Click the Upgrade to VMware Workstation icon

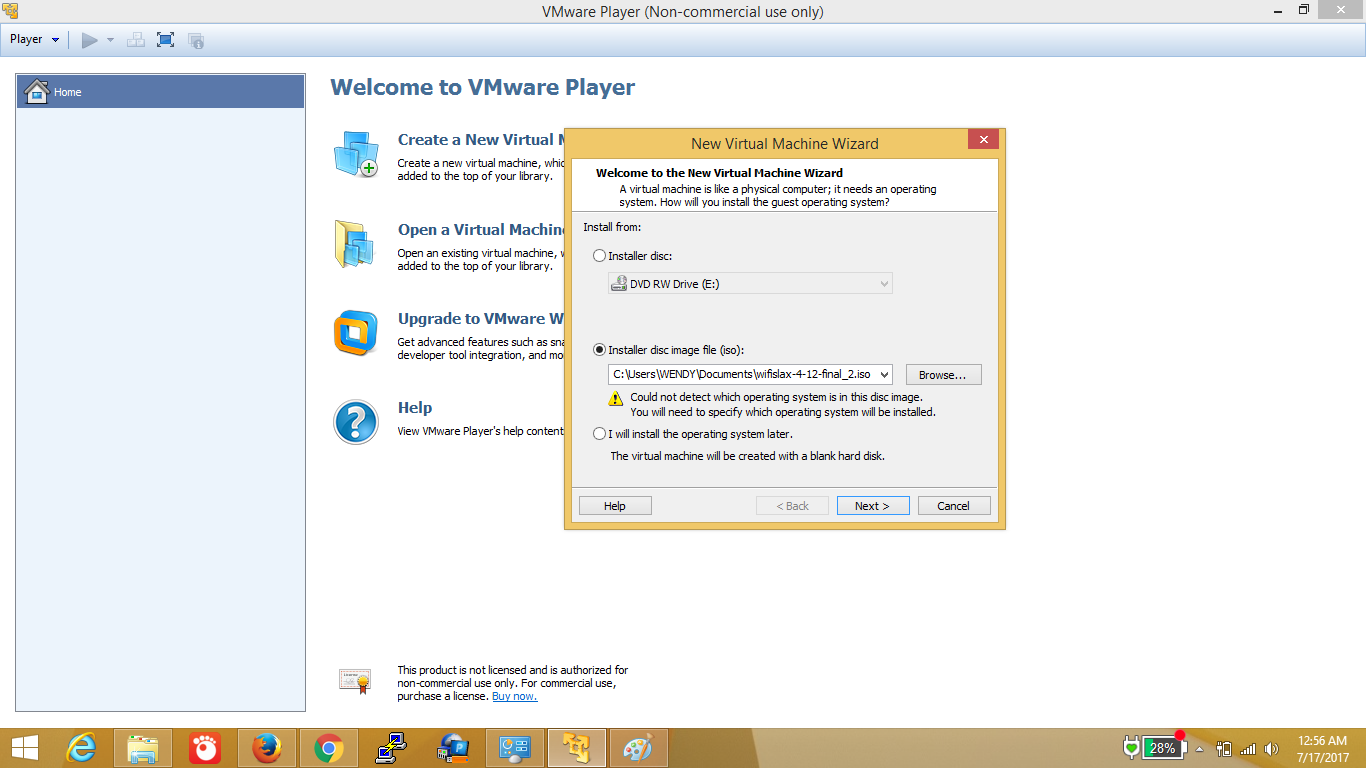coord(356,334)
